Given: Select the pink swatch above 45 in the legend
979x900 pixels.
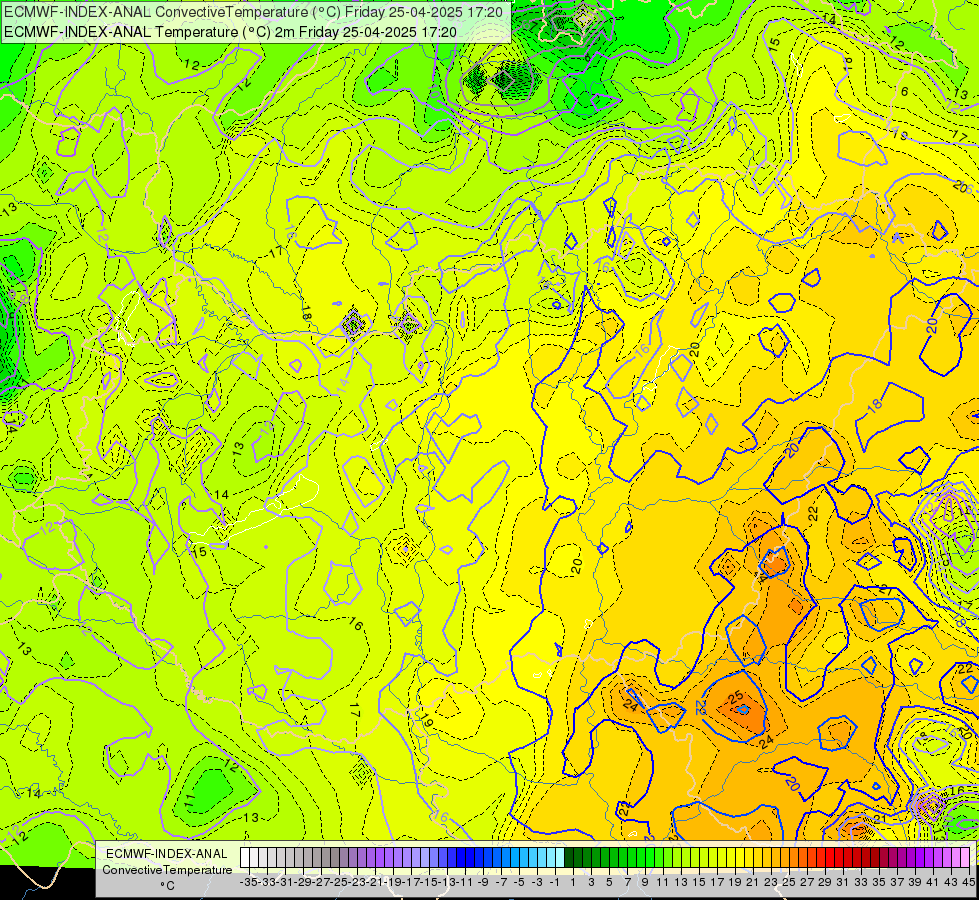Looking at the screenshot, I should [x=965, y=857].
